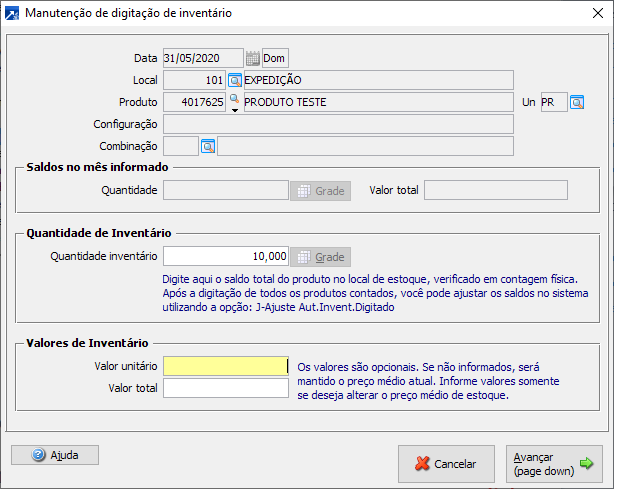Open the unit (Un) lookup icon
Viewport: 618px width, 491px height.
coord(577,102)
